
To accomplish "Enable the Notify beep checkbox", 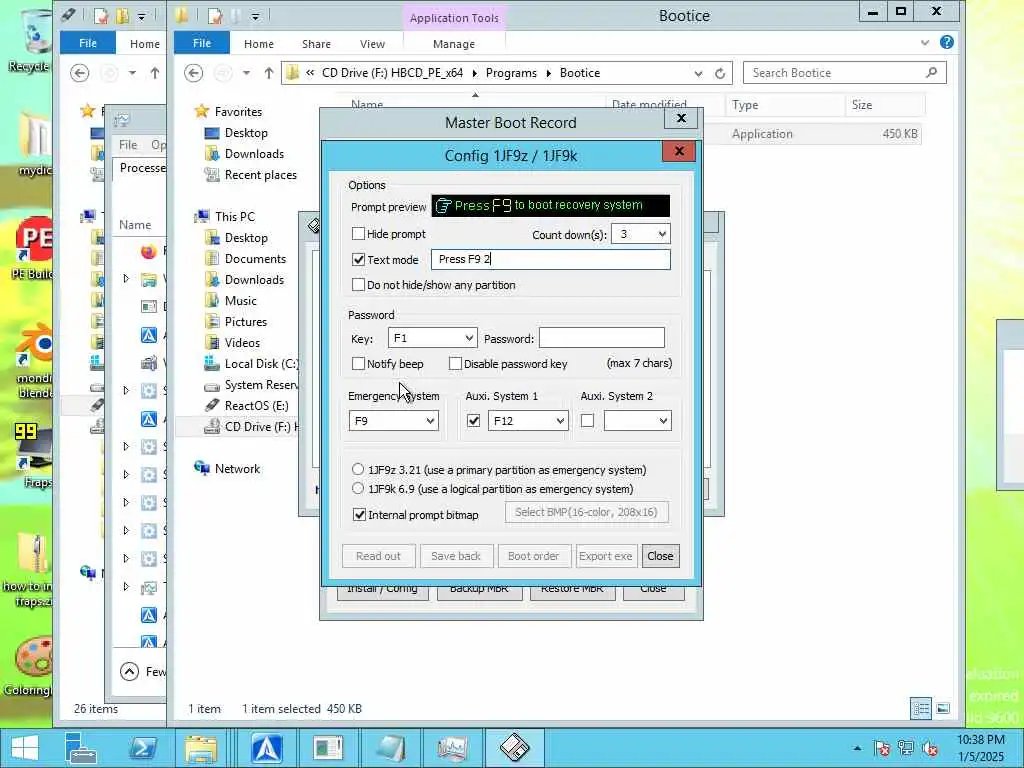I will point(358,364).
